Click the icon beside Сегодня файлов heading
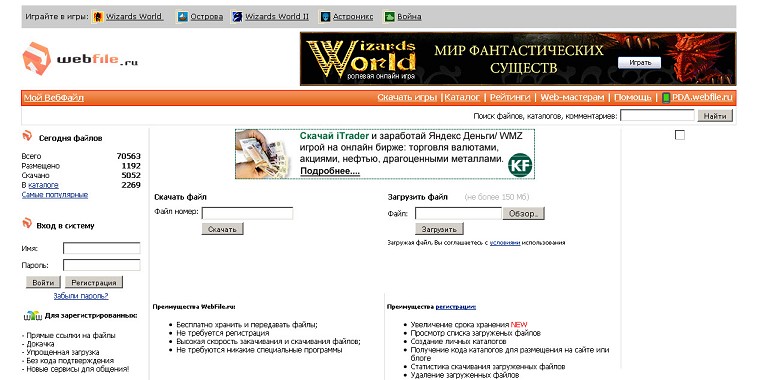The height and width of the screenshot is (380, 758). 27,136
